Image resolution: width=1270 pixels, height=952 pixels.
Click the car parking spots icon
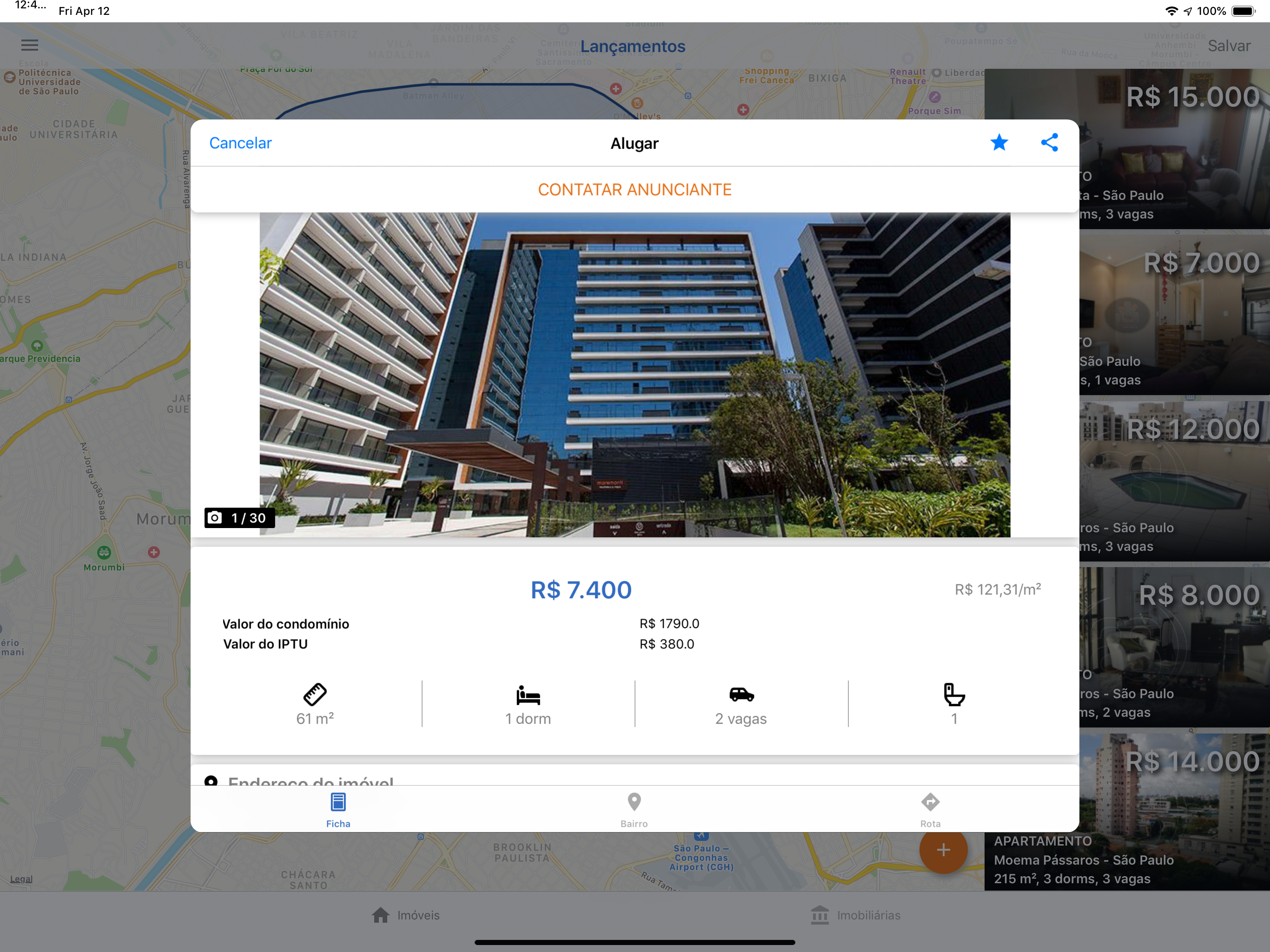[741, 695]
